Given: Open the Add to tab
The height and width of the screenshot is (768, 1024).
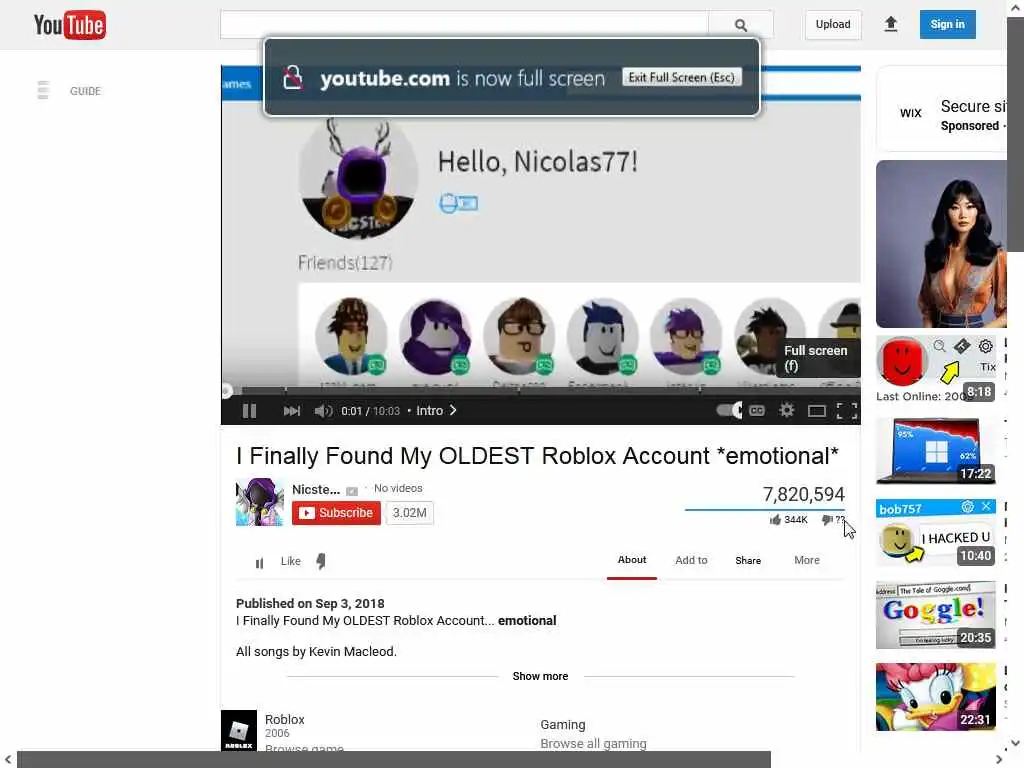Looking at the screenshot, I should pos(692,560).
